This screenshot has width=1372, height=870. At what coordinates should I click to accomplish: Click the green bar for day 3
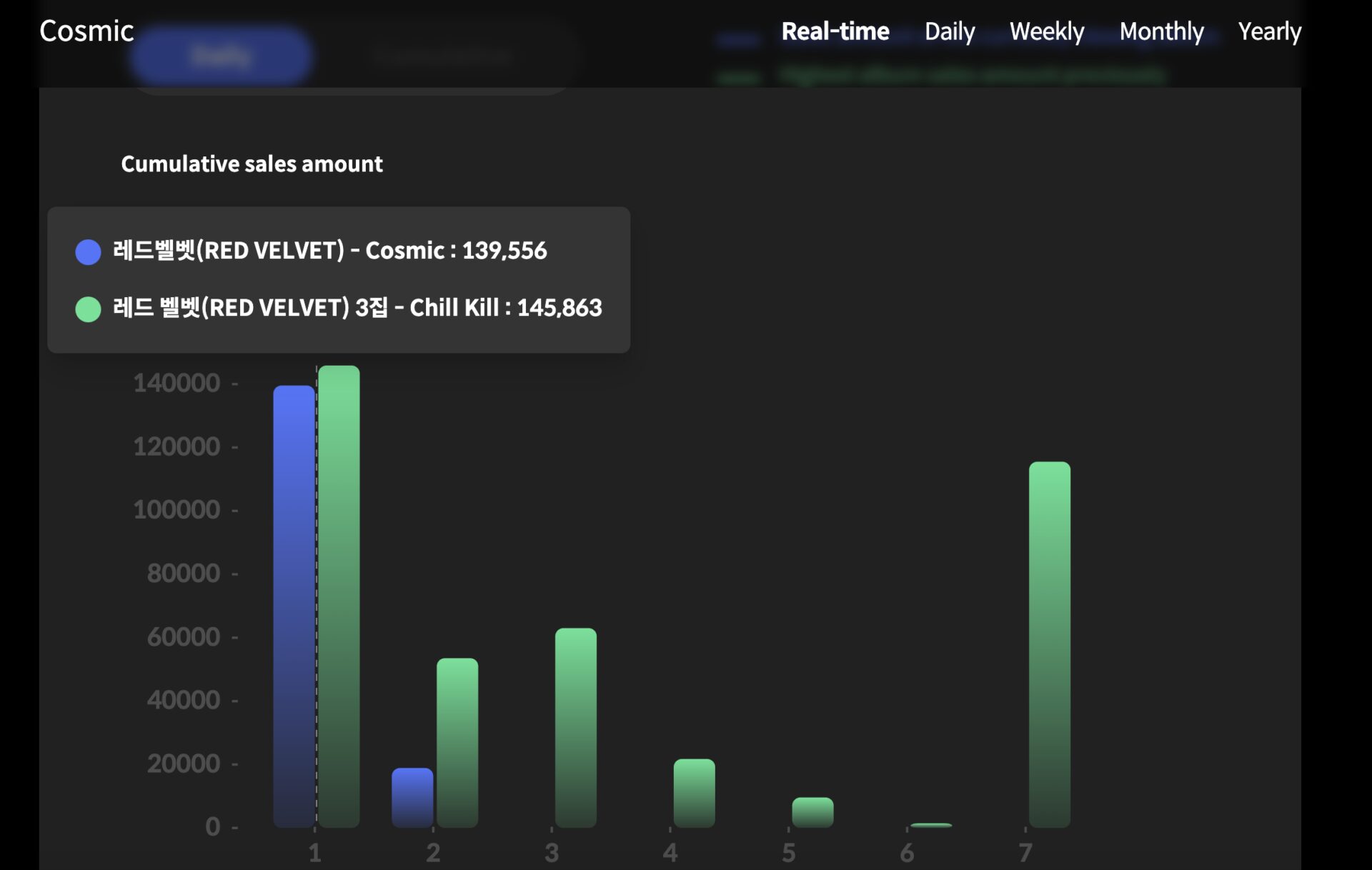pyautogui.click(x=576, y=727)
